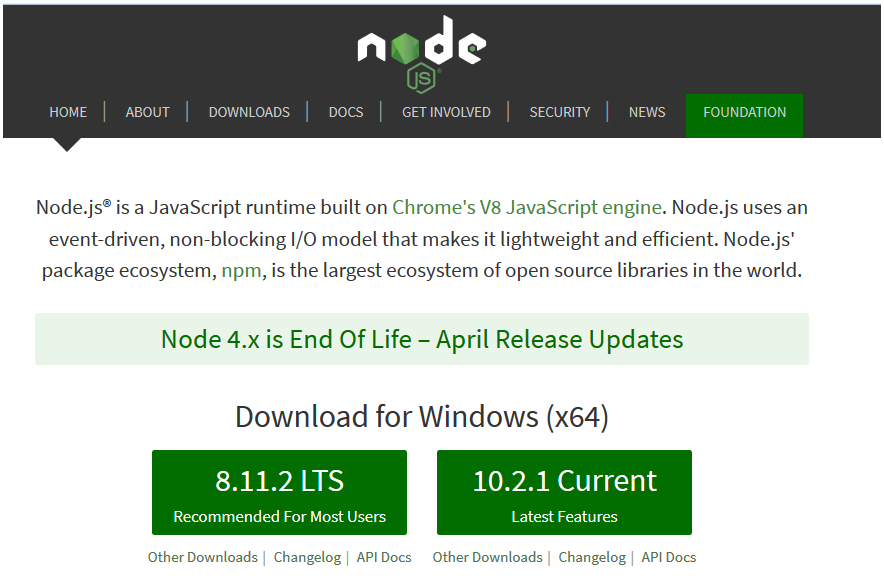Open the DOCS nav item
Screen dimensions: 884x581
coord(346,112)
